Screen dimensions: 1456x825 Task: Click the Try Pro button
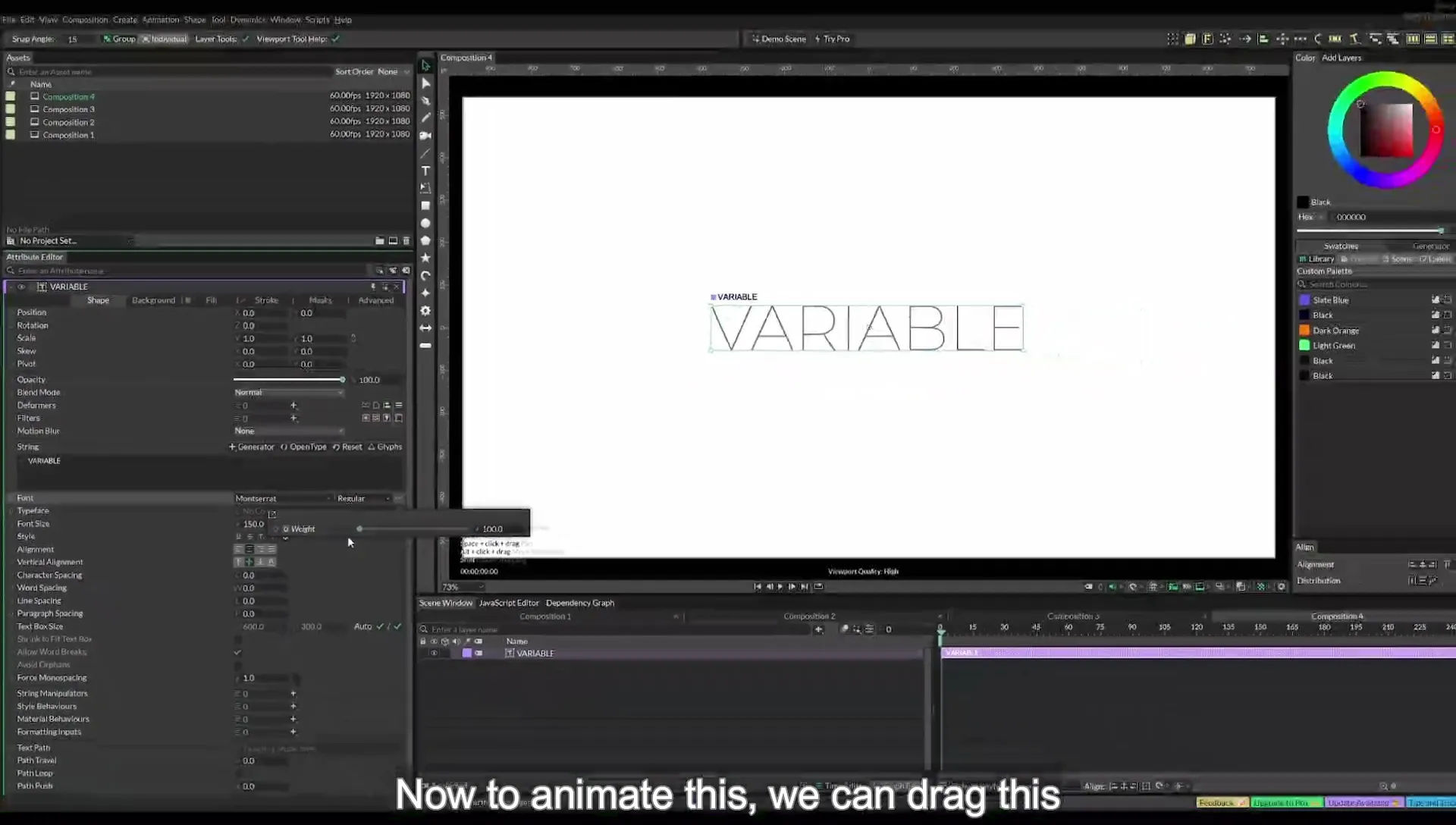pos(832,39)
